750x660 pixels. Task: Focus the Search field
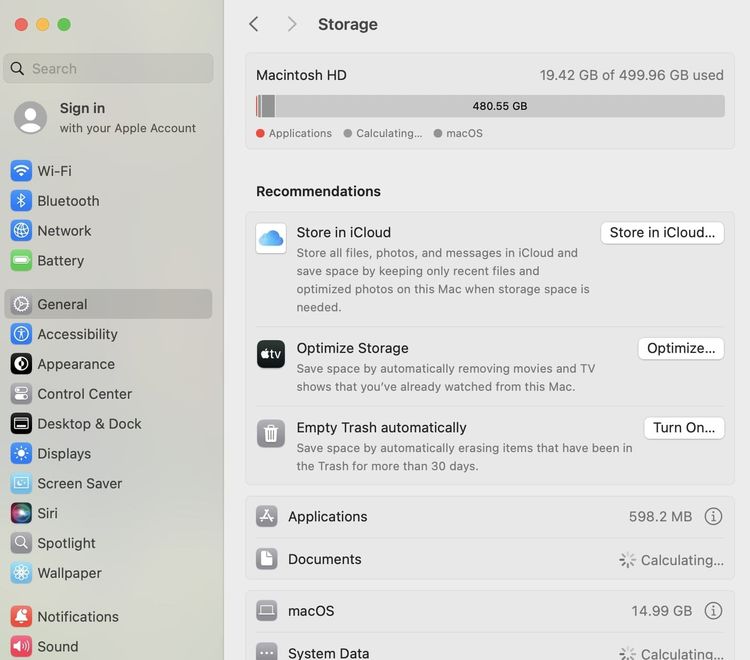(108, 68)
